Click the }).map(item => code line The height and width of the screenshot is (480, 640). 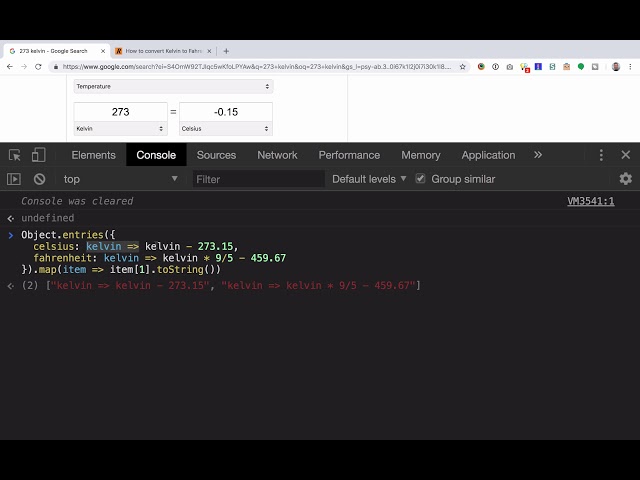point(121,269)
